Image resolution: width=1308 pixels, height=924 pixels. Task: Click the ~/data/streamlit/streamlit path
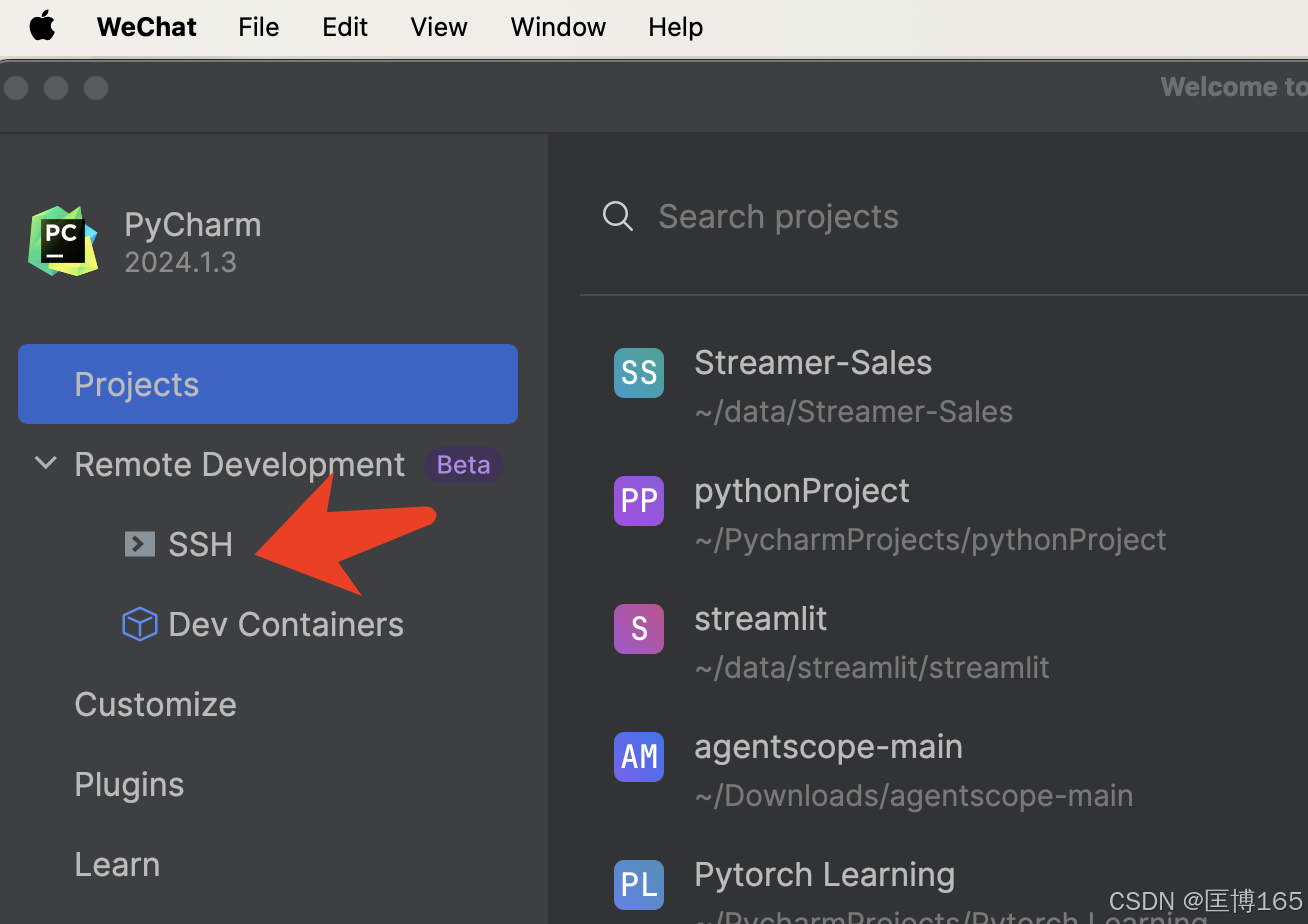pyautogui.click(x=872, y=667)
